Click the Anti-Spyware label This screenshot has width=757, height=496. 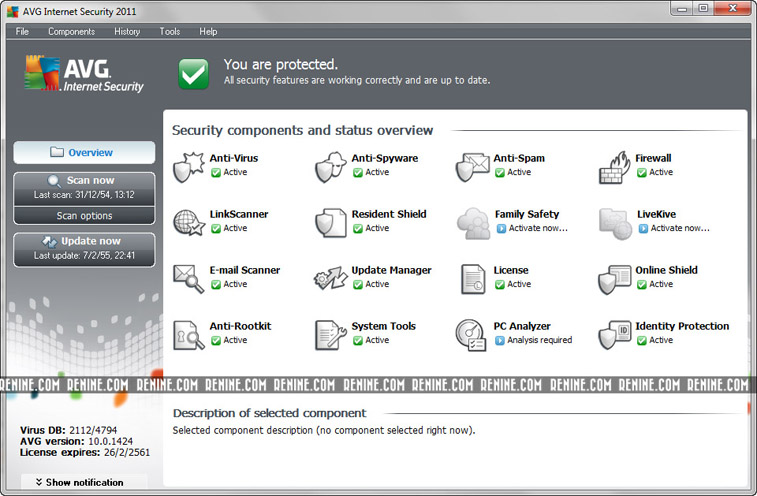pyautogui.click(x=385, y=158)
